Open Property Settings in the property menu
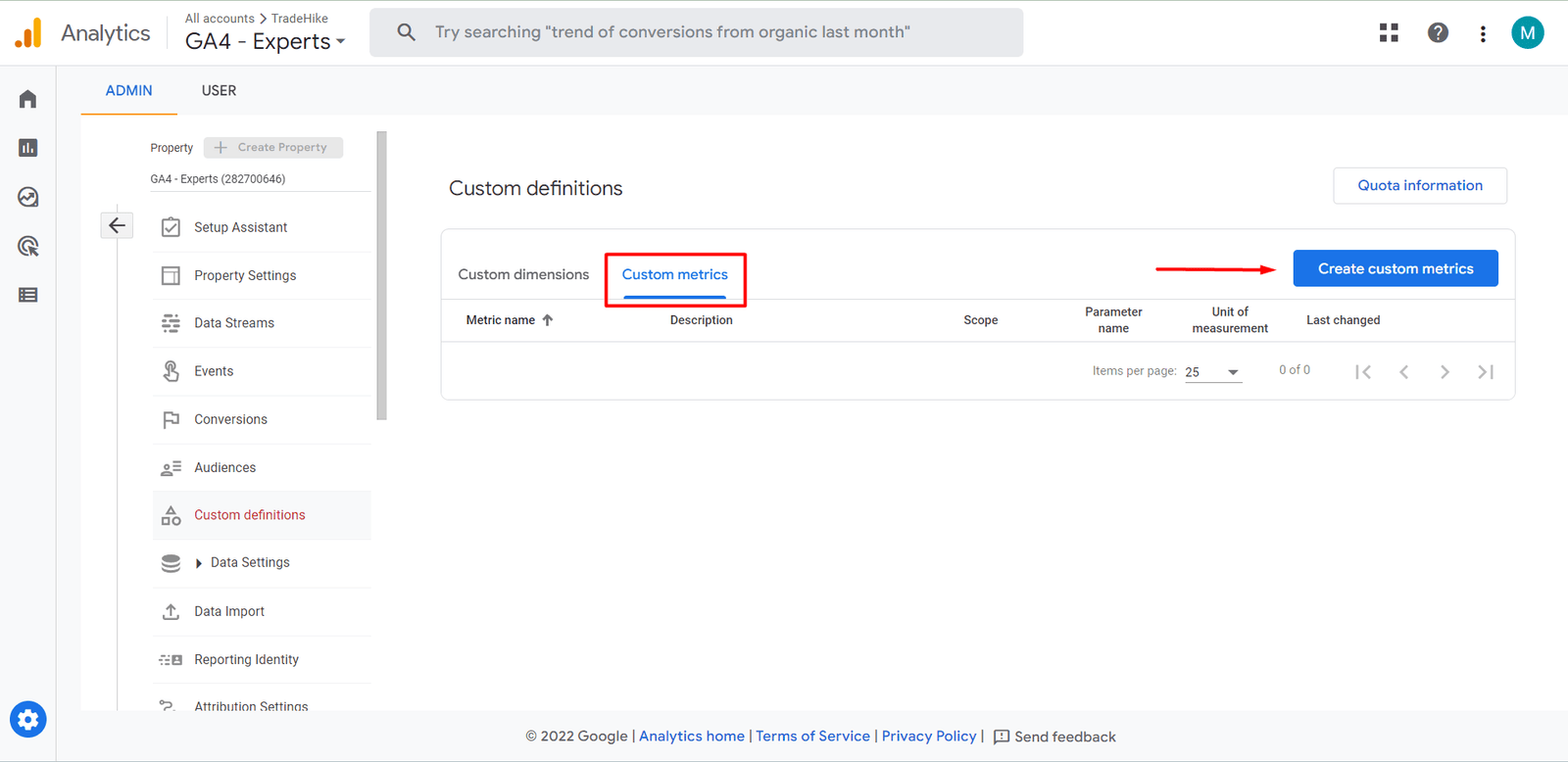This screenshot has height=762, width=1568. (x=245, y=275)
